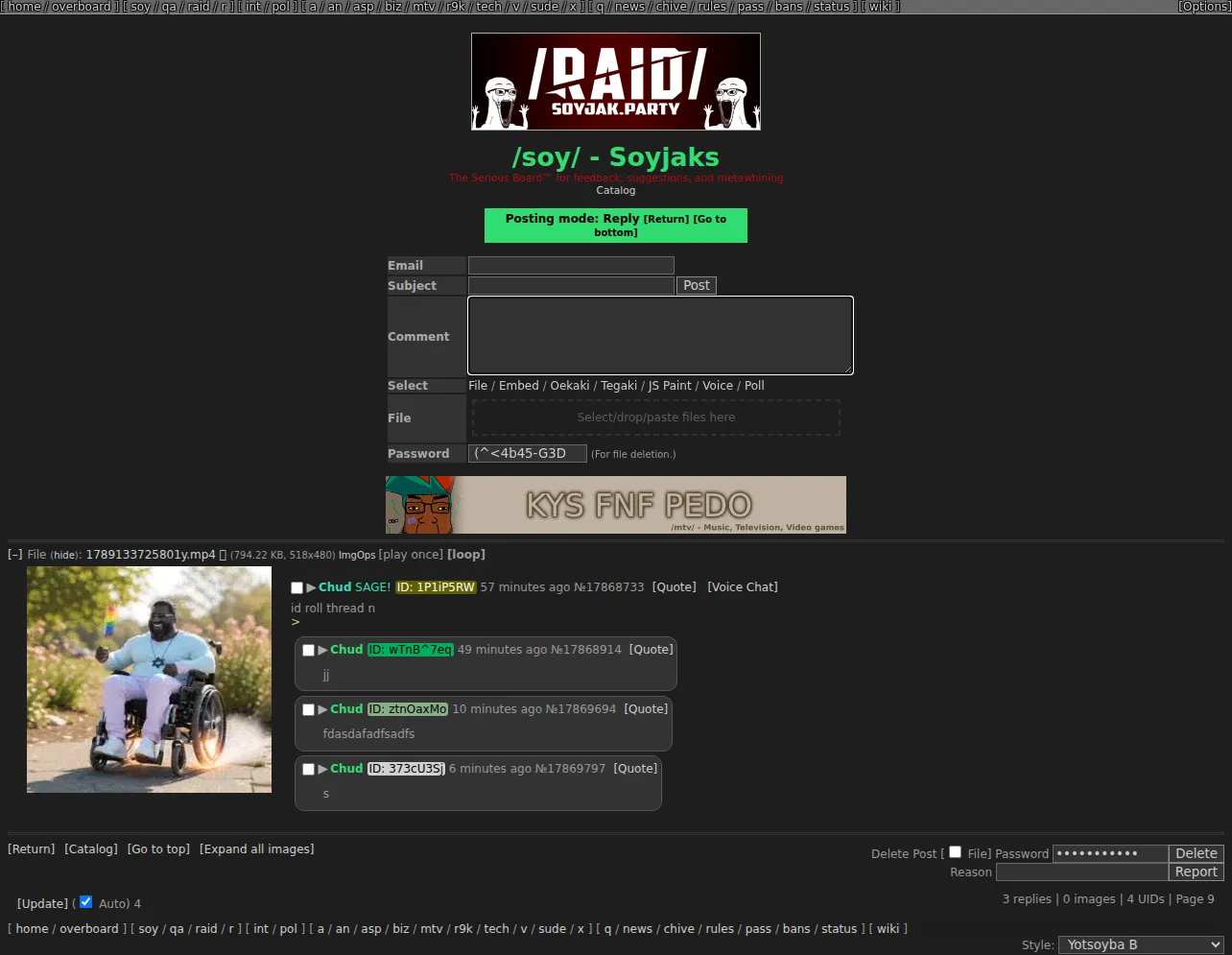Click the /RAID/ soyjak.party banner image
This screenshot has height=955, width=1232.
click(x=616, y=82)
